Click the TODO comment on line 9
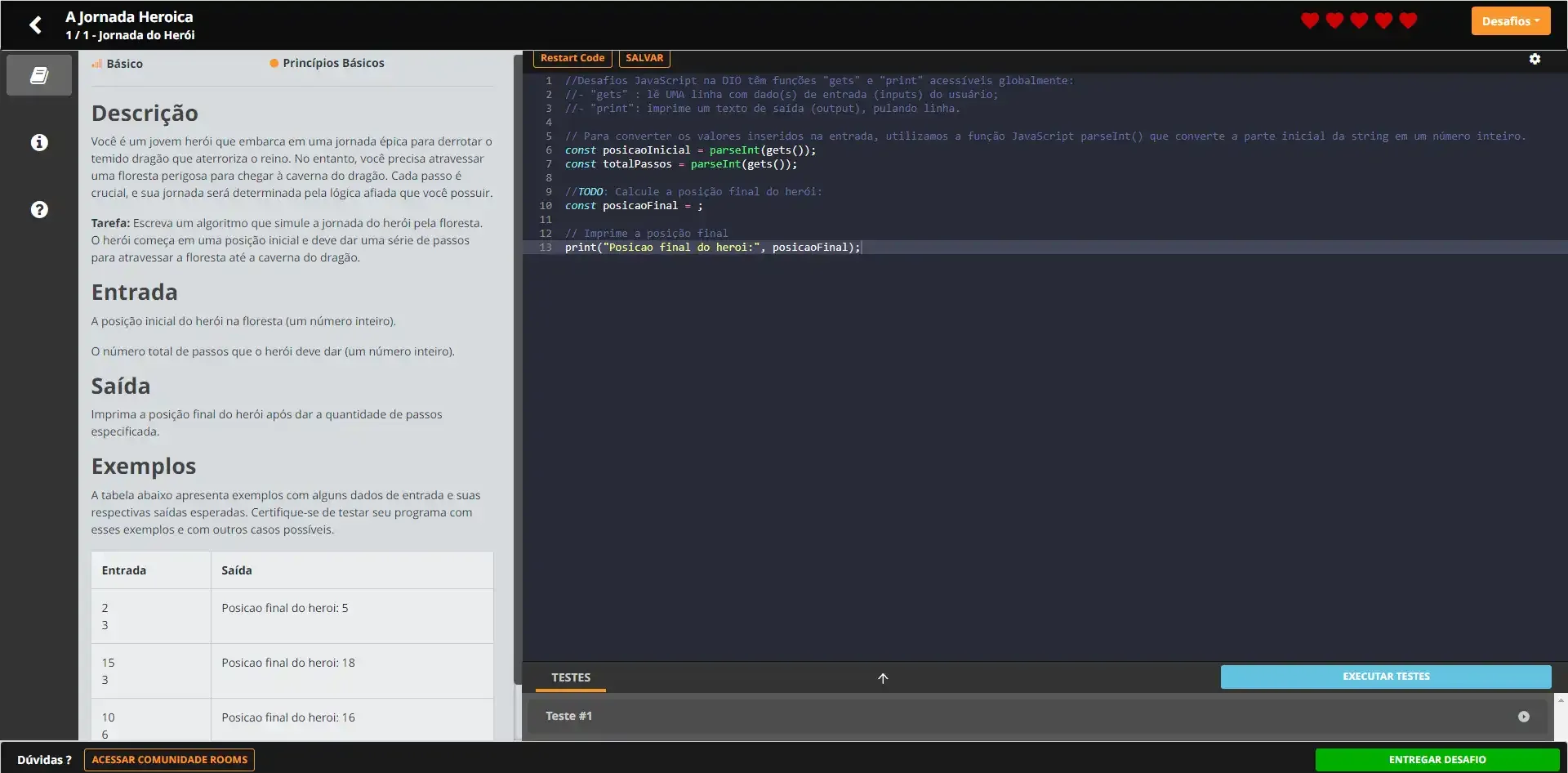 click(693, 192)
